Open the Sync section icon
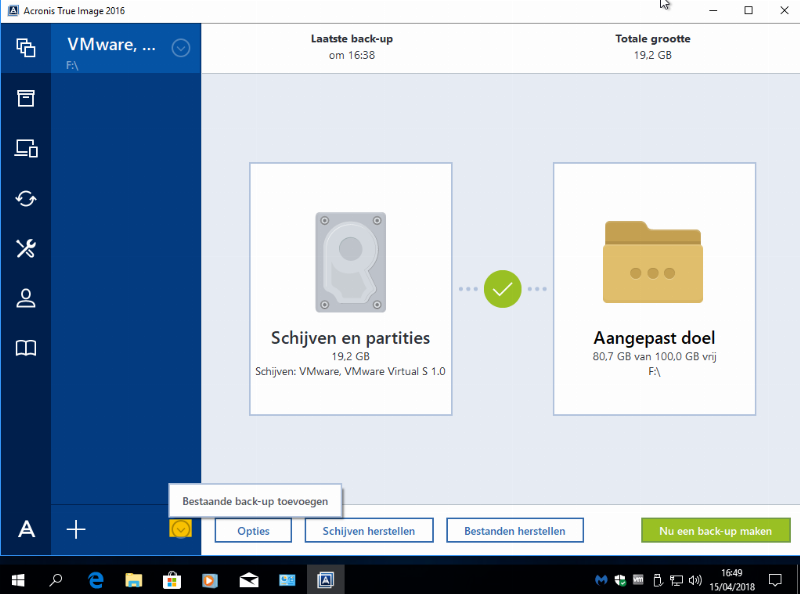Viewport: 800px width, 594px height. tap(26, 199)
